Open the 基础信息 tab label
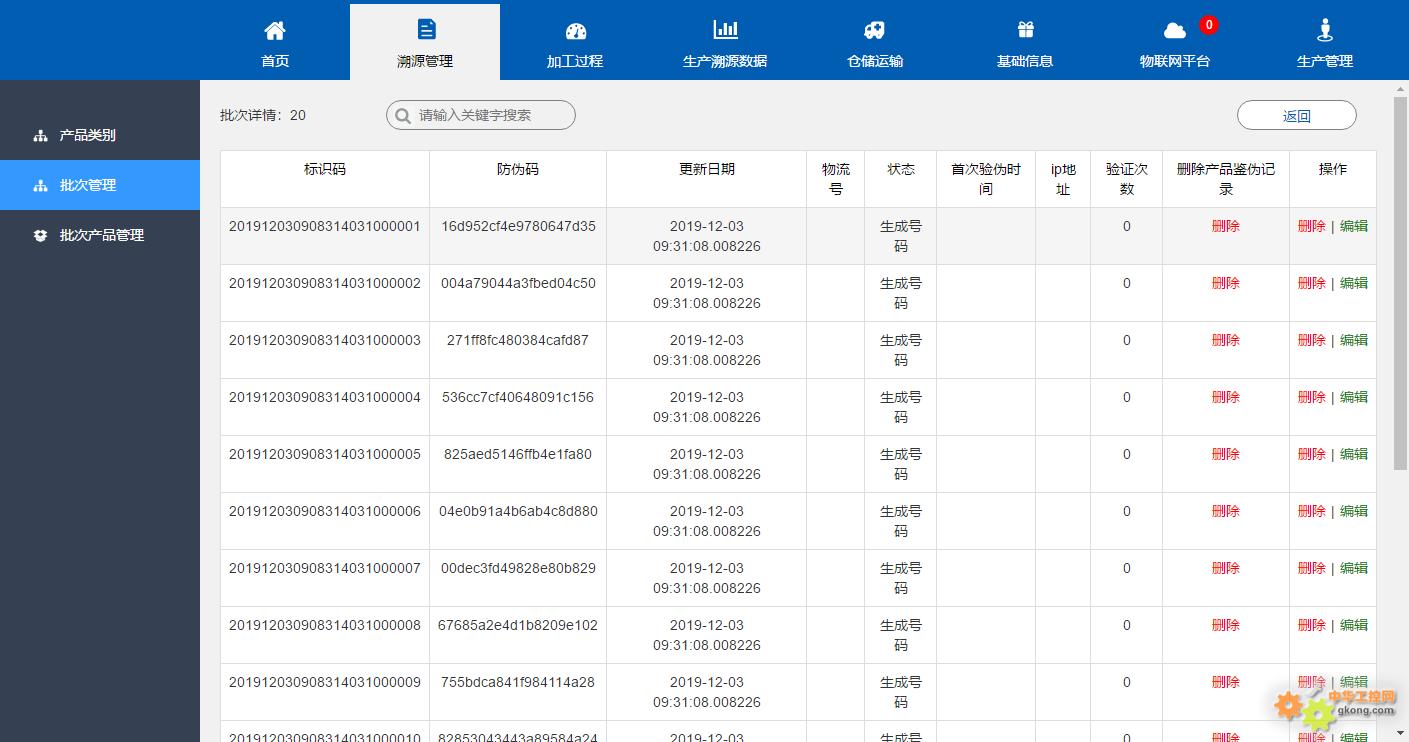The width and height of the screenshot is (1409, 742). coord(1025,61)
